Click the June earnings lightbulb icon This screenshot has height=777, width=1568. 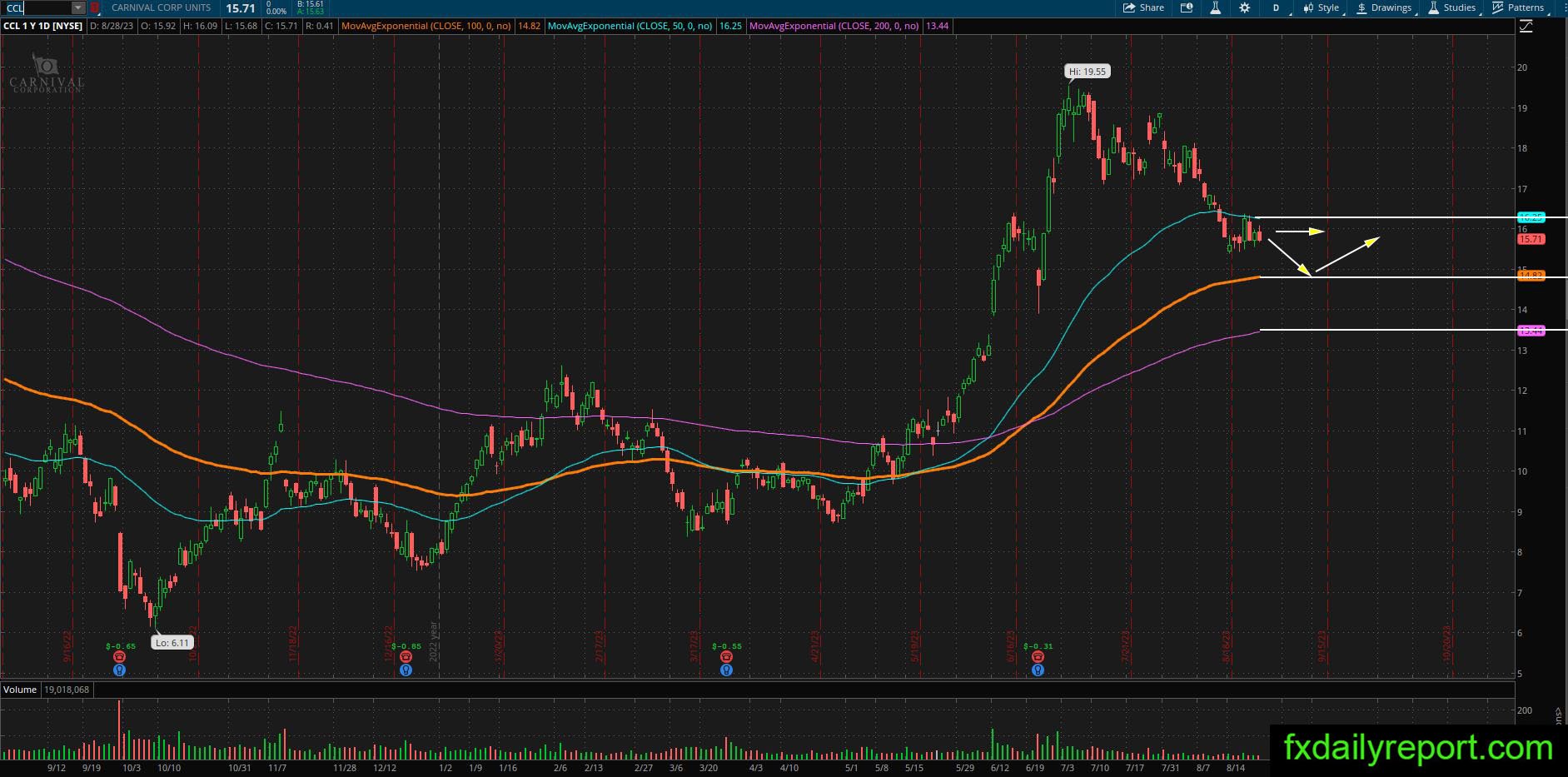coord(1038,670)
